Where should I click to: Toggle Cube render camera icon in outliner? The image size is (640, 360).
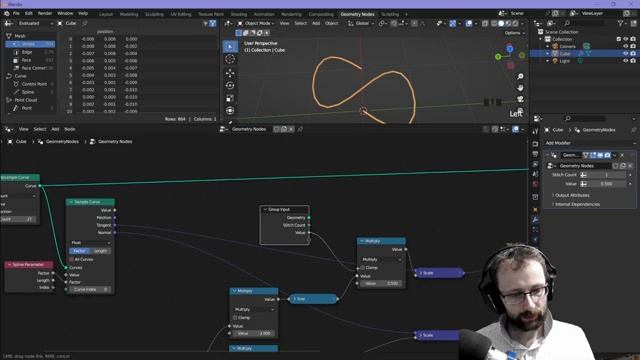pyautogui.click(x=633, y=53)
